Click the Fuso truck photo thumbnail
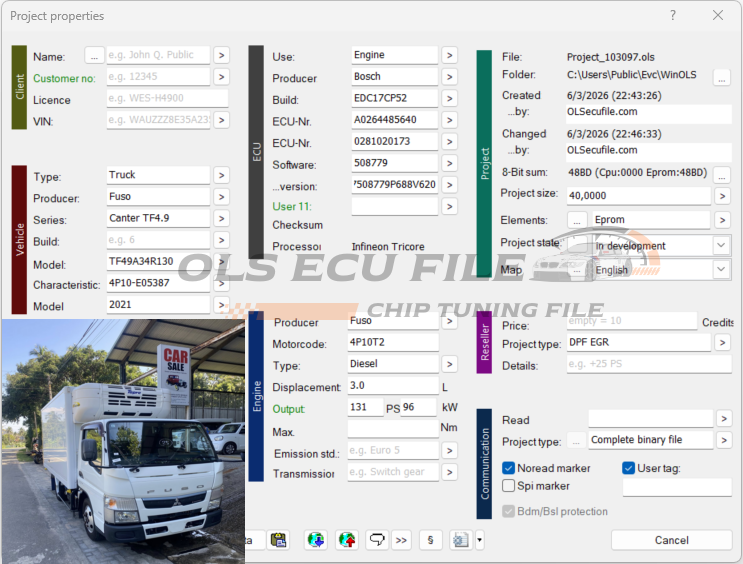 click(x=123, y=441)
